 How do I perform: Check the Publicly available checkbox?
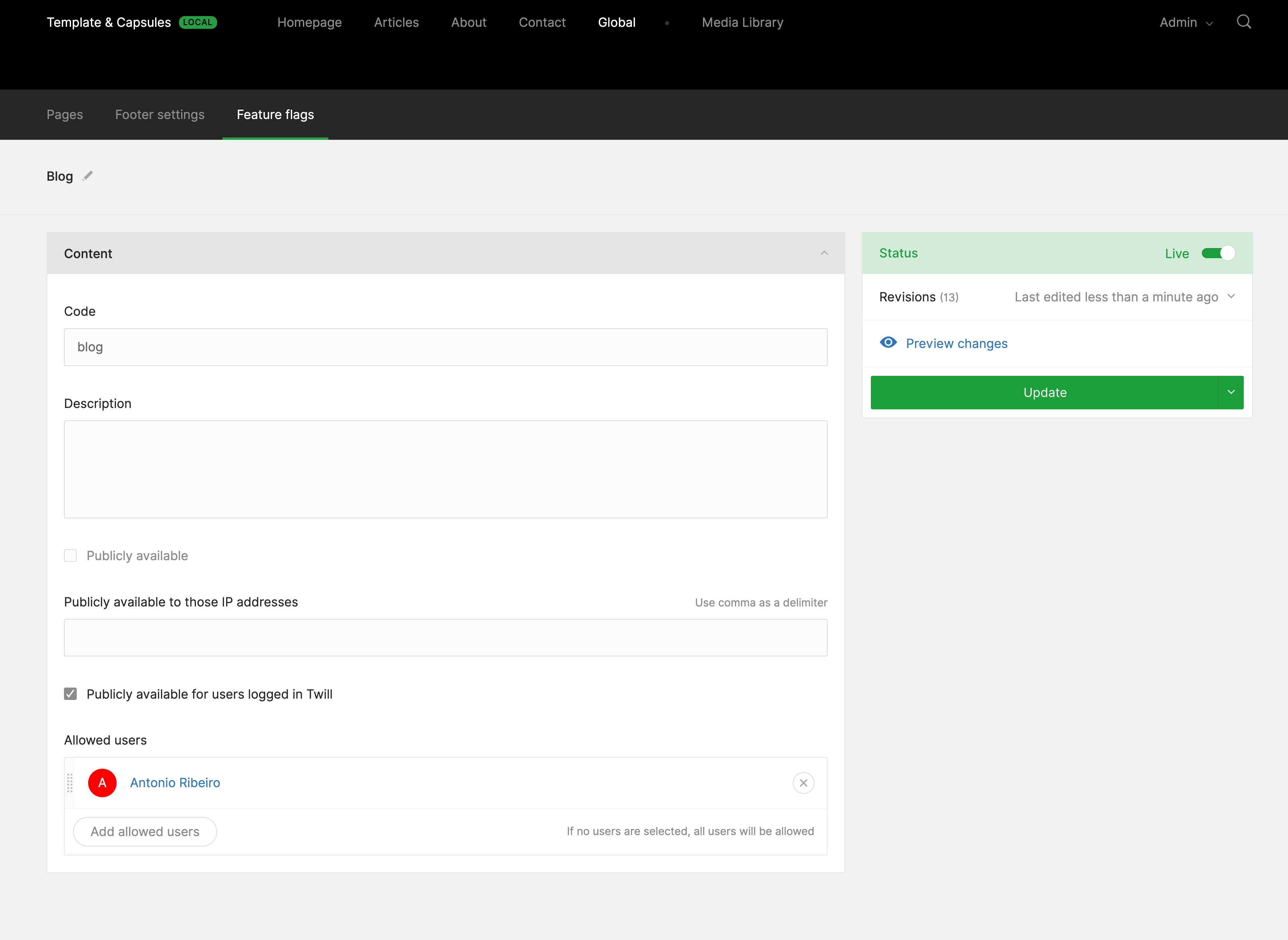click(x=70, y=555)
